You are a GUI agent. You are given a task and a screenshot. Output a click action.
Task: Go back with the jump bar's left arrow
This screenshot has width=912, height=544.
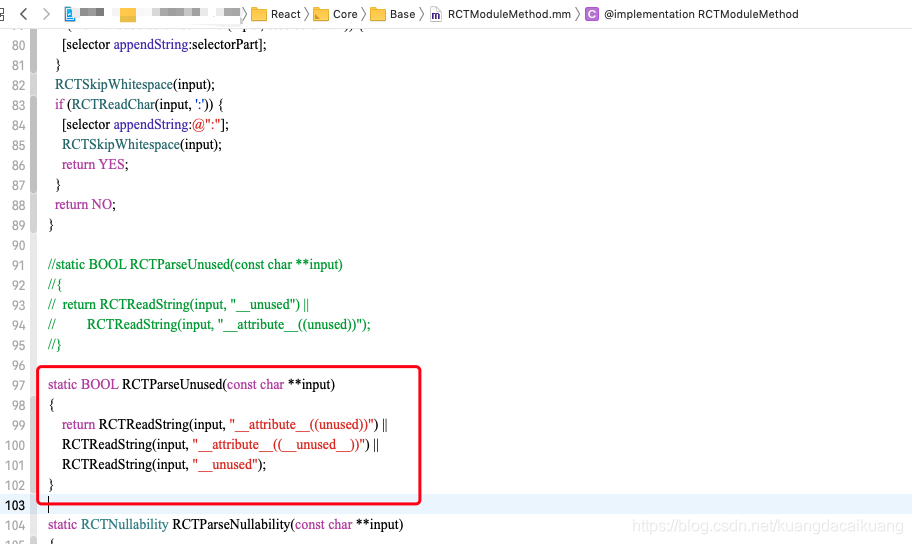[23, 13]
